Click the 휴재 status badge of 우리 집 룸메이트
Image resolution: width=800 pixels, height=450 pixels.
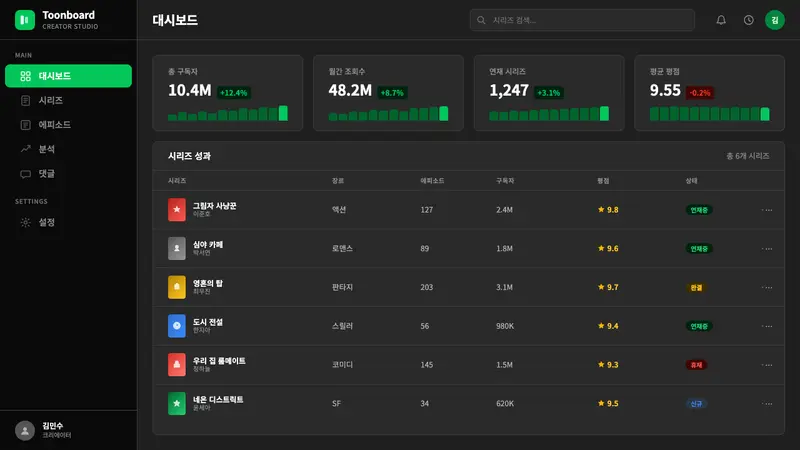click(x=696, y=365)
